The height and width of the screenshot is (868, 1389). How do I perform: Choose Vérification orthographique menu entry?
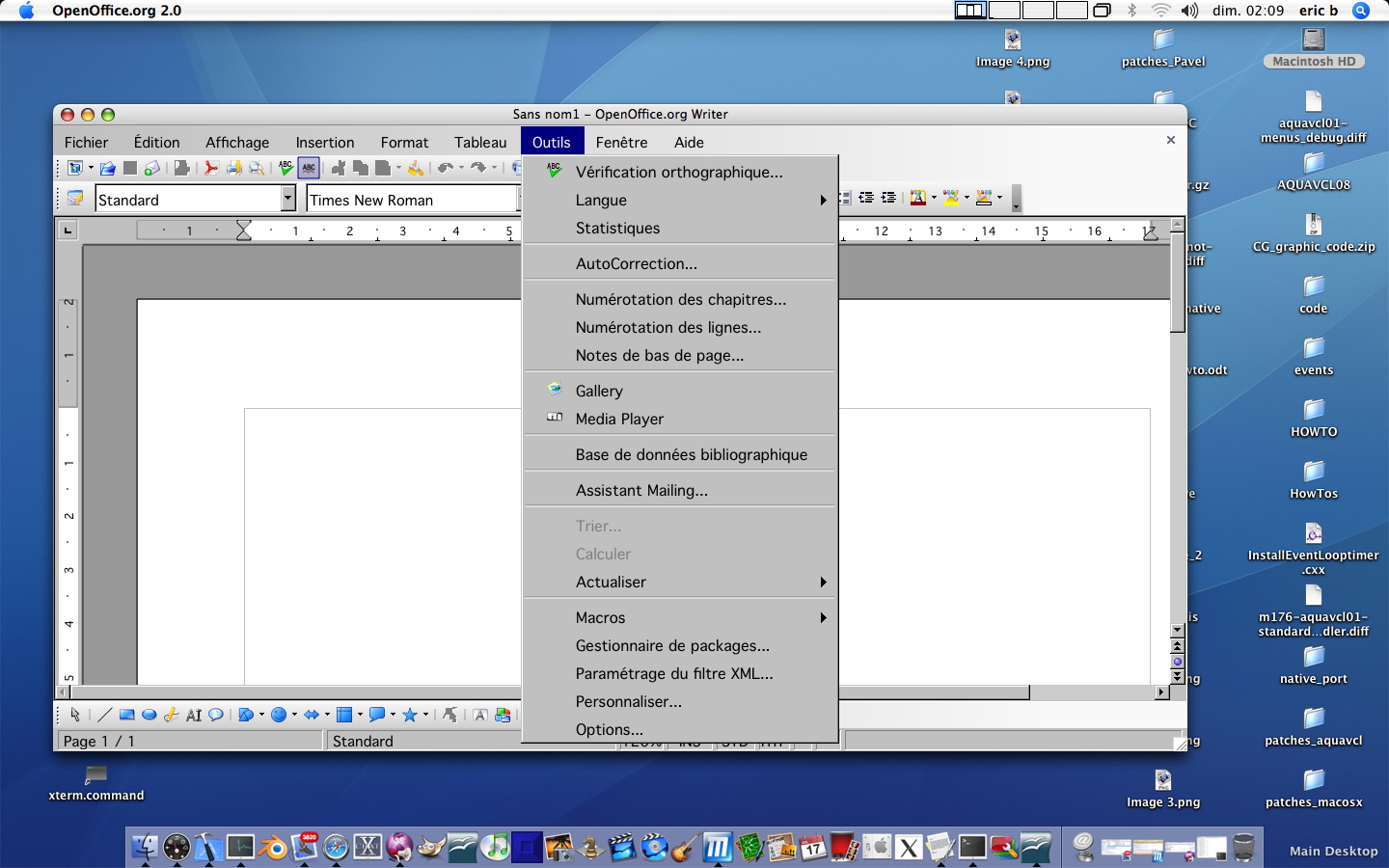pyautogui.click(x=680, y=172)
